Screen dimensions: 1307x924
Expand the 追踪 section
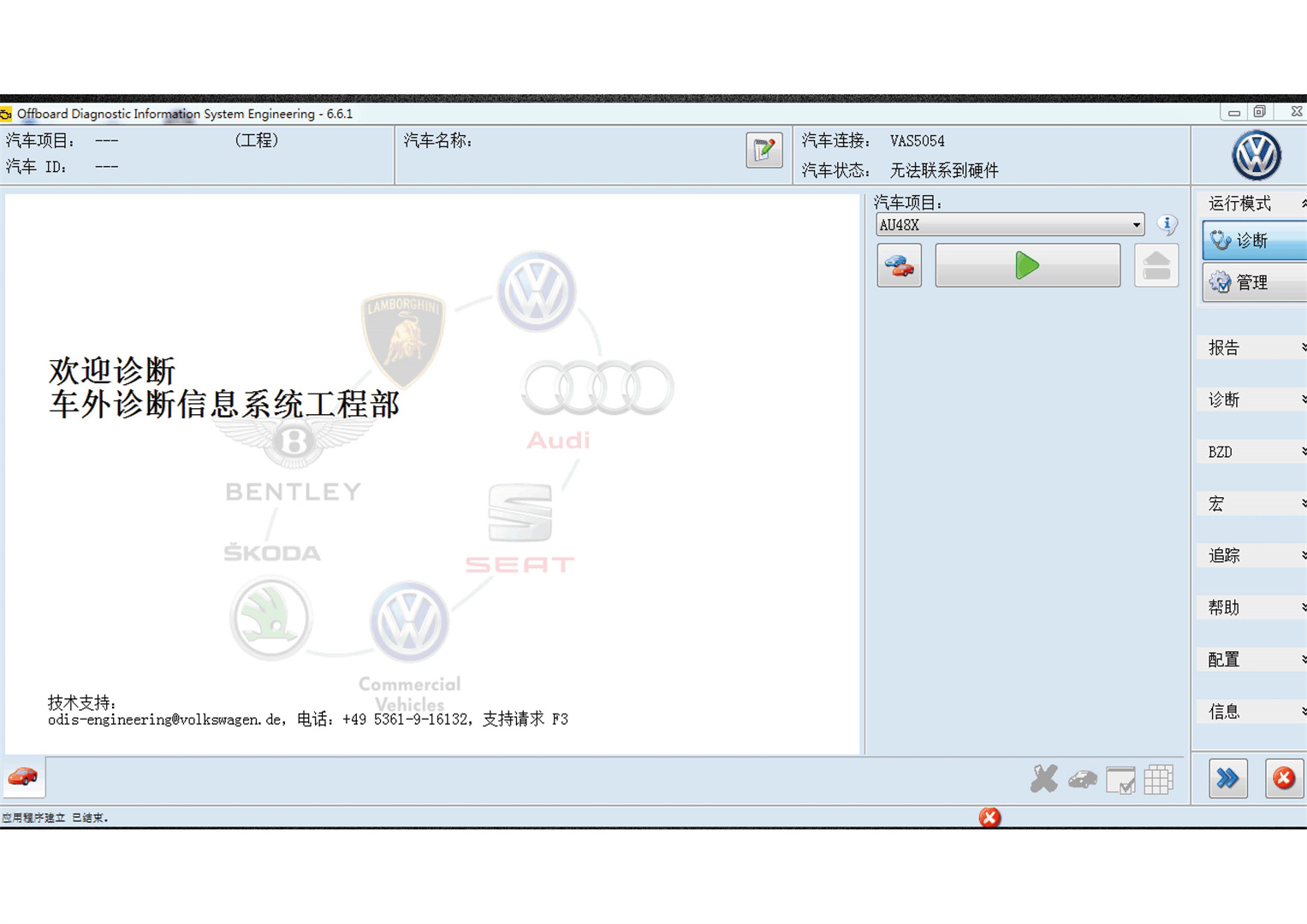tap(1252, 556)
